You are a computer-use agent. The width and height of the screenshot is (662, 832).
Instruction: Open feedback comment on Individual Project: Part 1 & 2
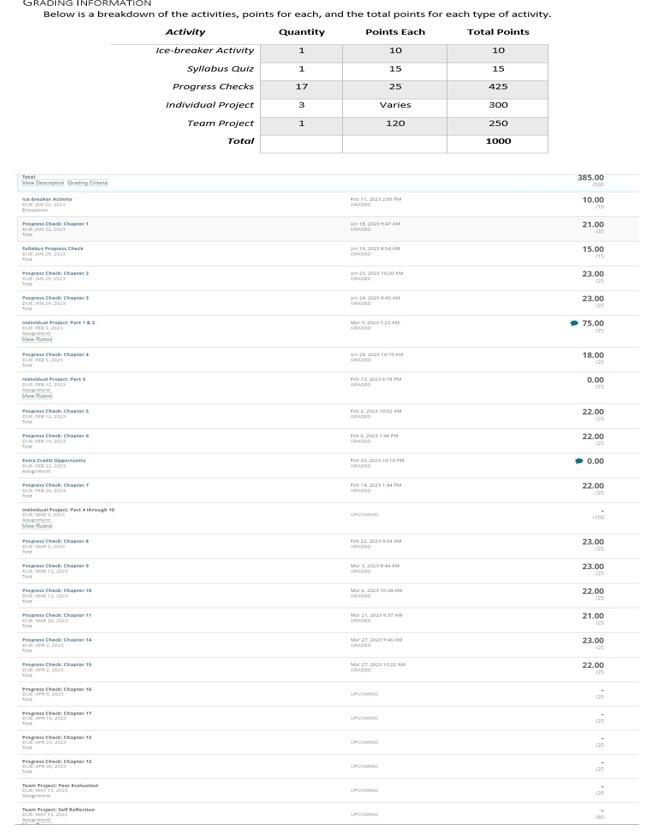(575, 324)
